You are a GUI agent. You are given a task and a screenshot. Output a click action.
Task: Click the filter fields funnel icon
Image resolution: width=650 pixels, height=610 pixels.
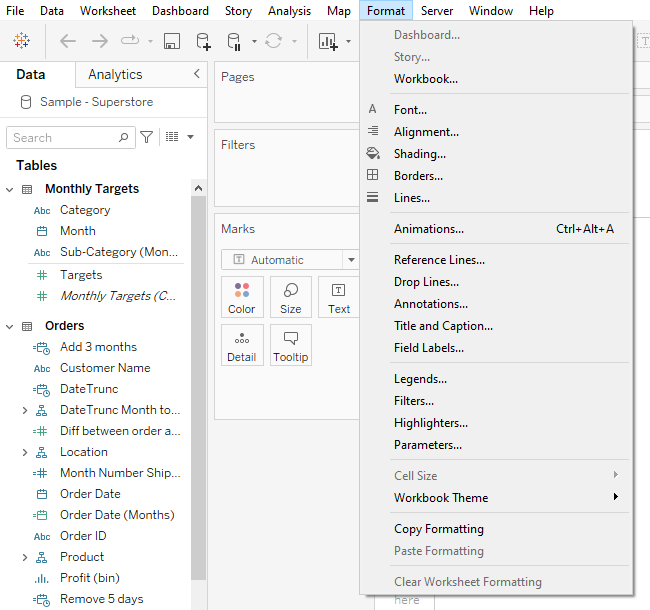pyautogui.click(x=146, y=137)
